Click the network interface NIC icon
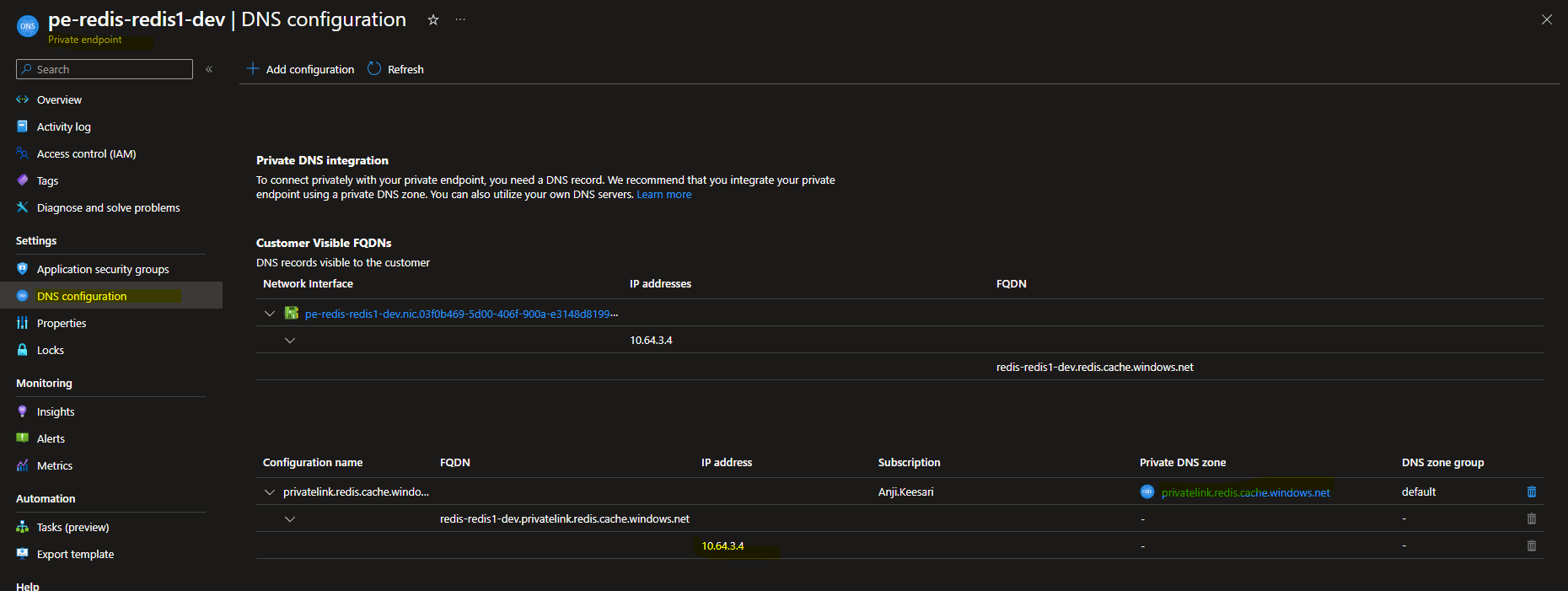Screen dimensions: 1568x591 tap(292, 313)
